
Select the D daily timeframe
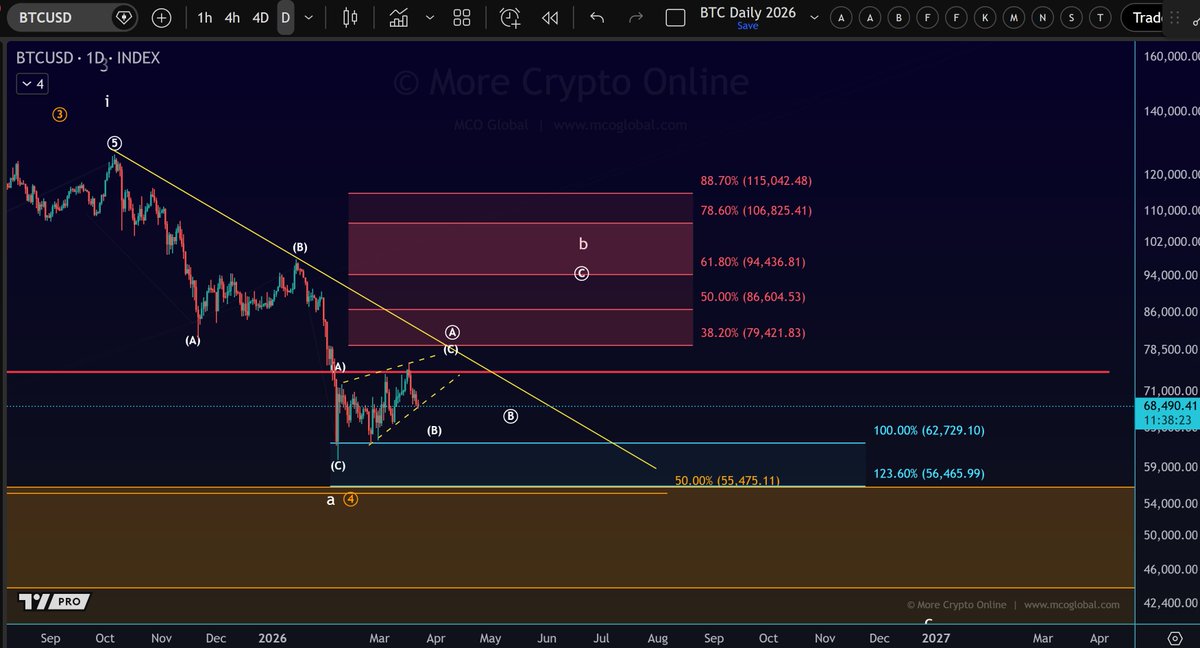286,18
